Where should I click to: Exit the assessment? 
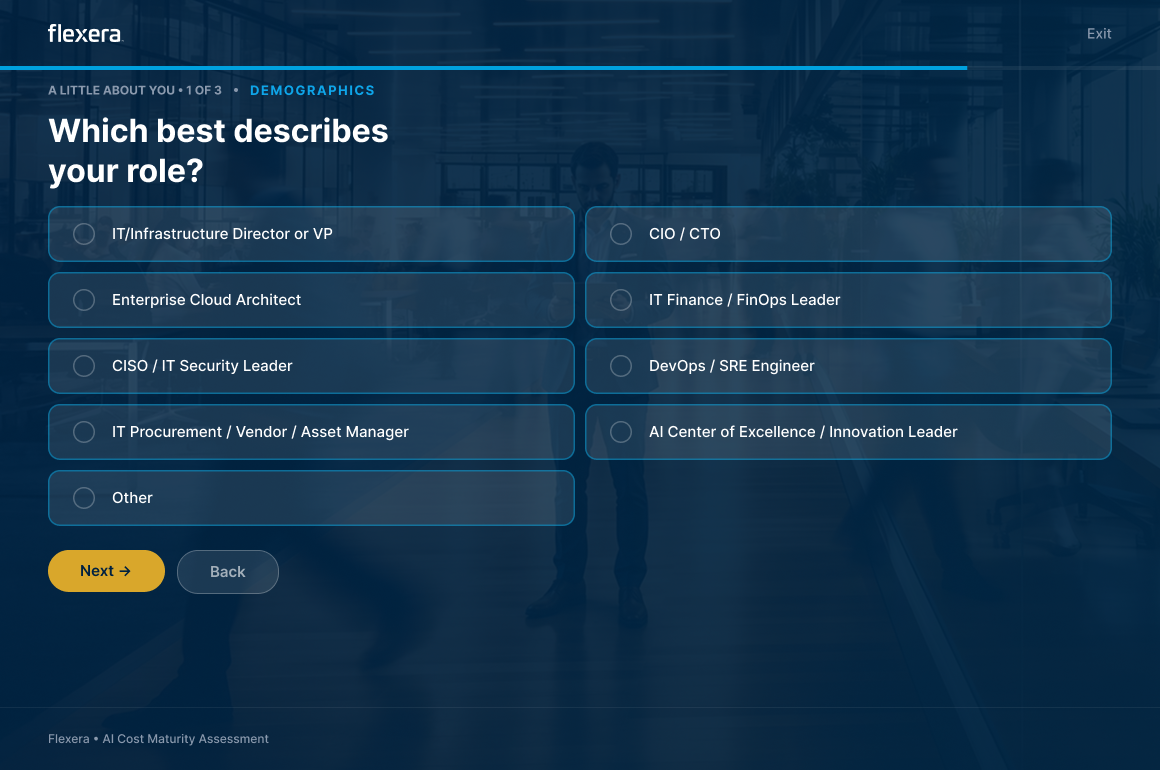tap(1099, 33)
